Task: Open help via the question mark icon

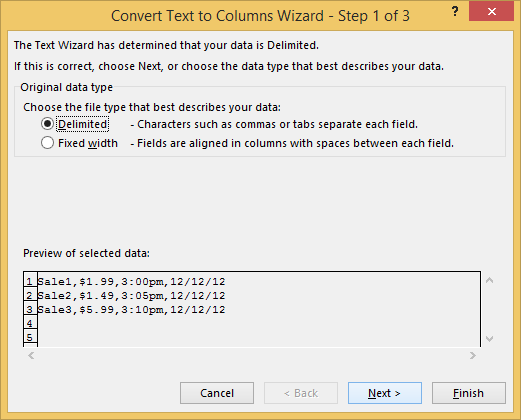Action: click(x=455, y=12)
